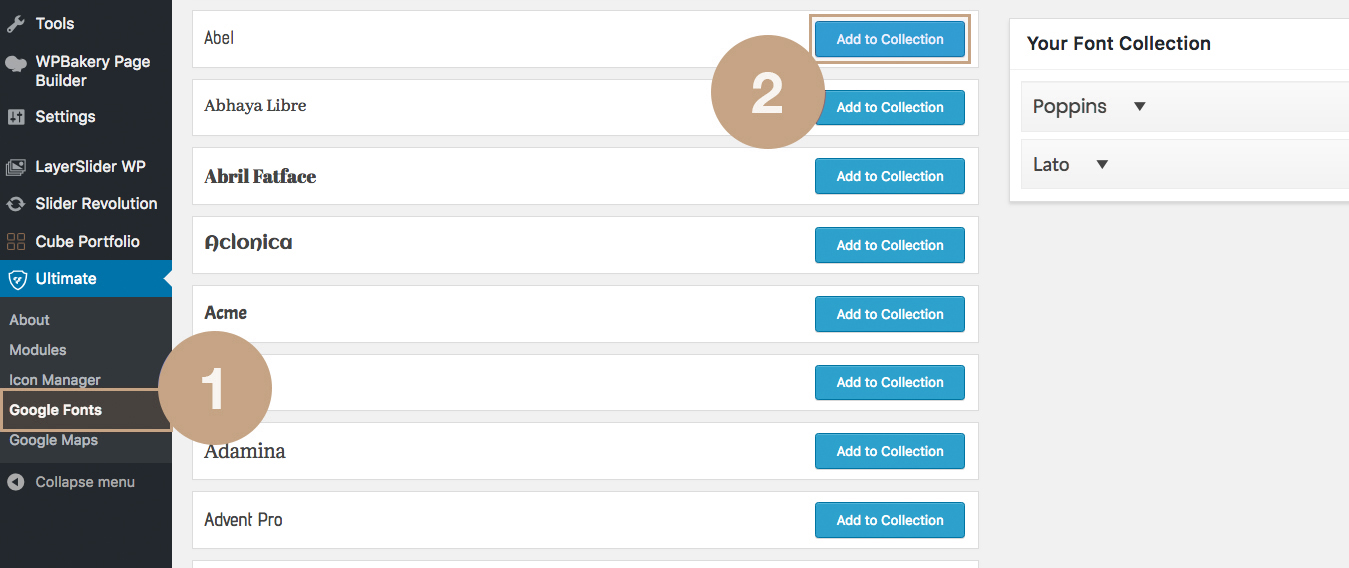The width and height of the screenshot is (1349, 568).
Task: Add Abril Fatface to collection
Action: point(890,176)
